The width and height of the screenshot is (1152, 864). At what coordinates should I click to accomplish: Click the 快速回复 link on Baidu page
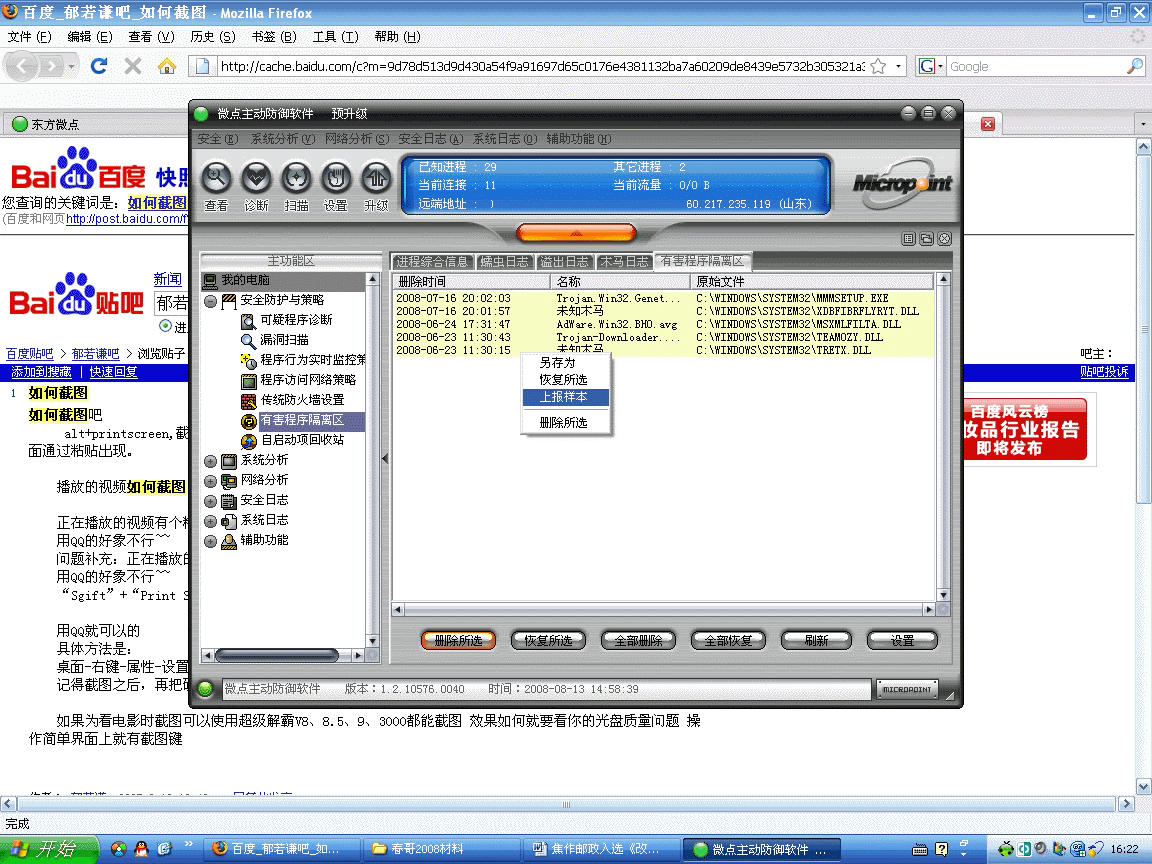(x=113, y=372)
